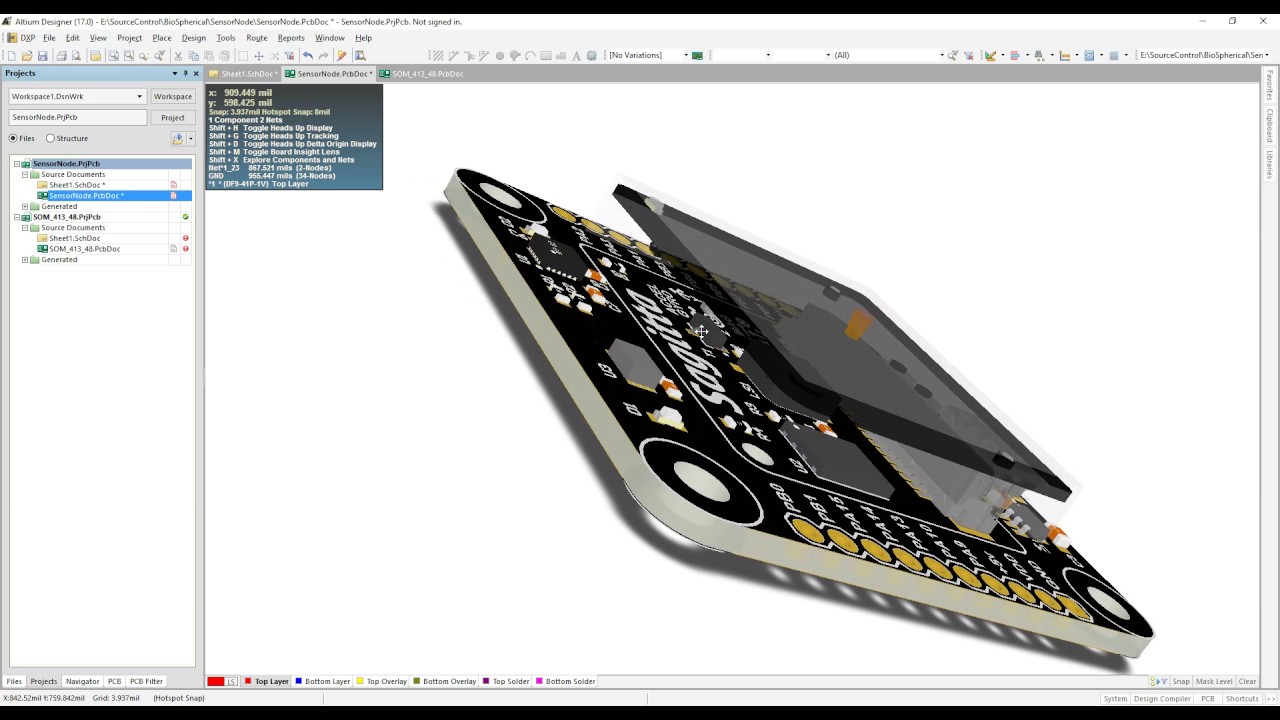Switch to Sheet1.SchDoc document tab
Image resolution: width=1280 pixels, height=720 pixels.
[244, 74]
